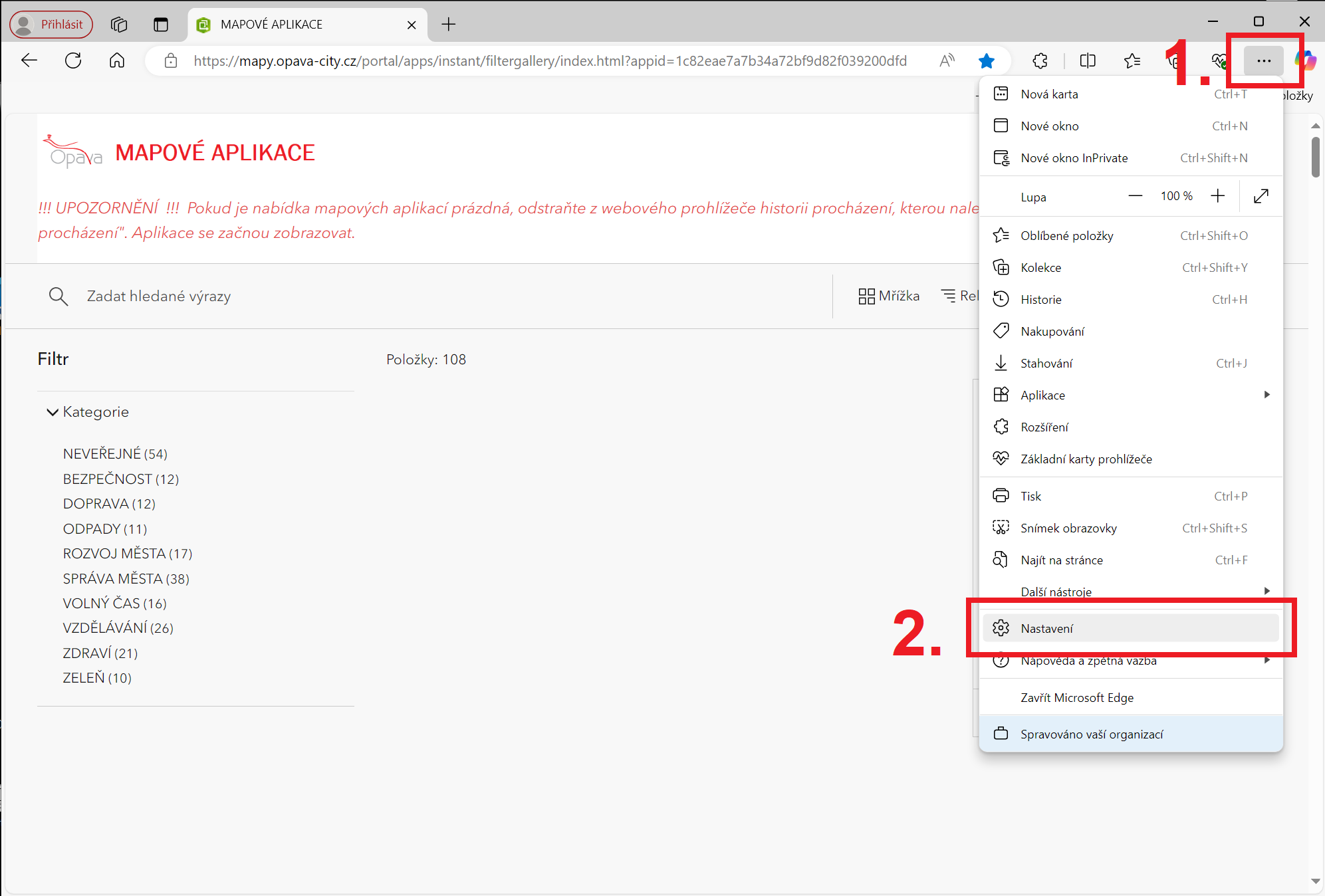Refresh the page with reload button
Viewport: 1325px width, 896px height.
point(73,61)
